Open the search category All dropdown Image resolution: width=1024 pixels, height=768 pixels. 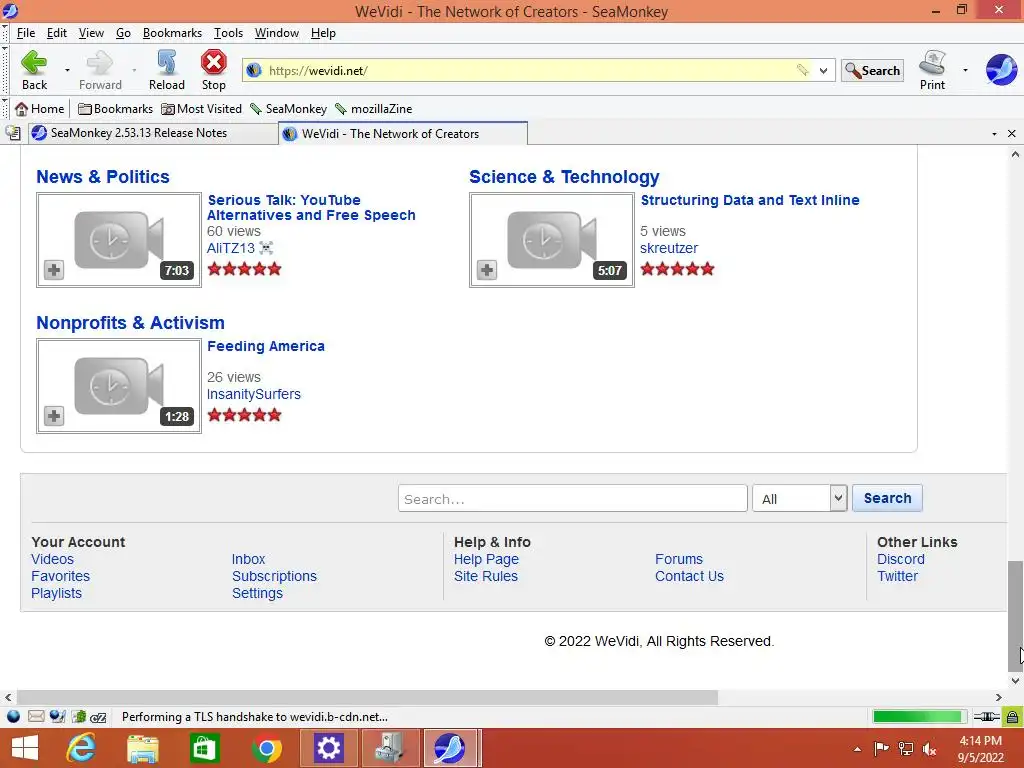pyautogui.click(x=799, y=498)
